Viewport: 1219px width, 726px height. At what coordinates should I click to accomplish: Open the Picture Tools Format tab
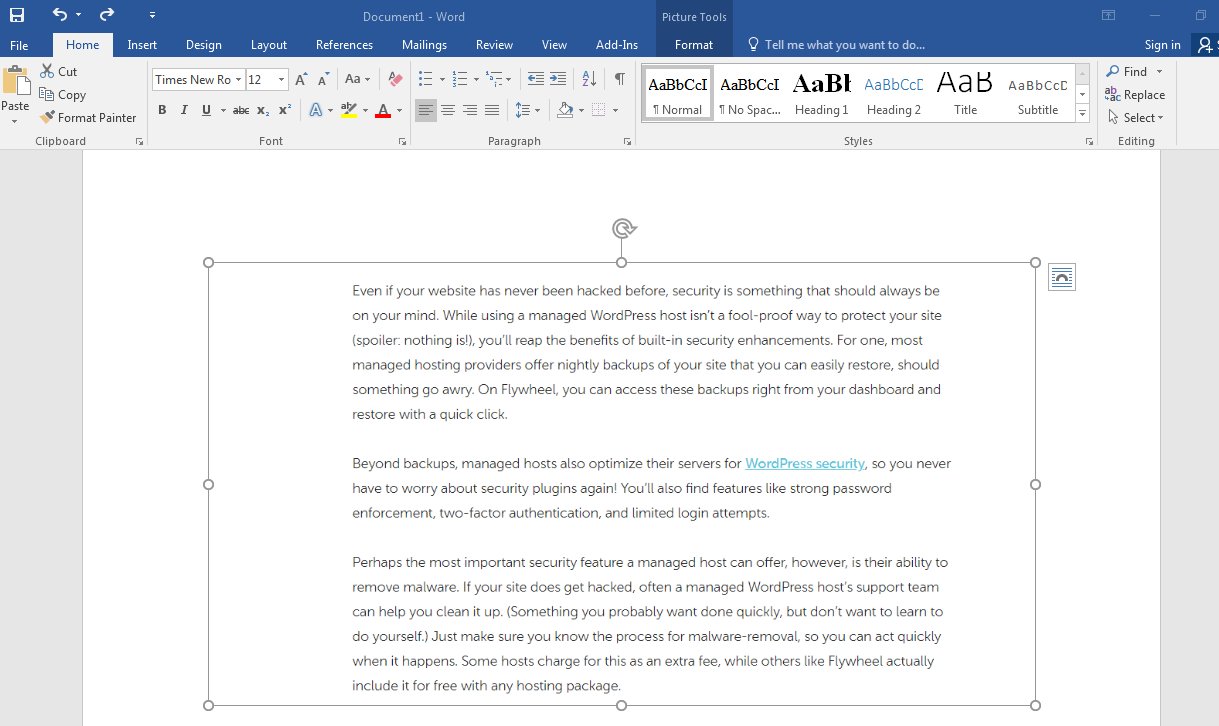[x=693, y=45]
